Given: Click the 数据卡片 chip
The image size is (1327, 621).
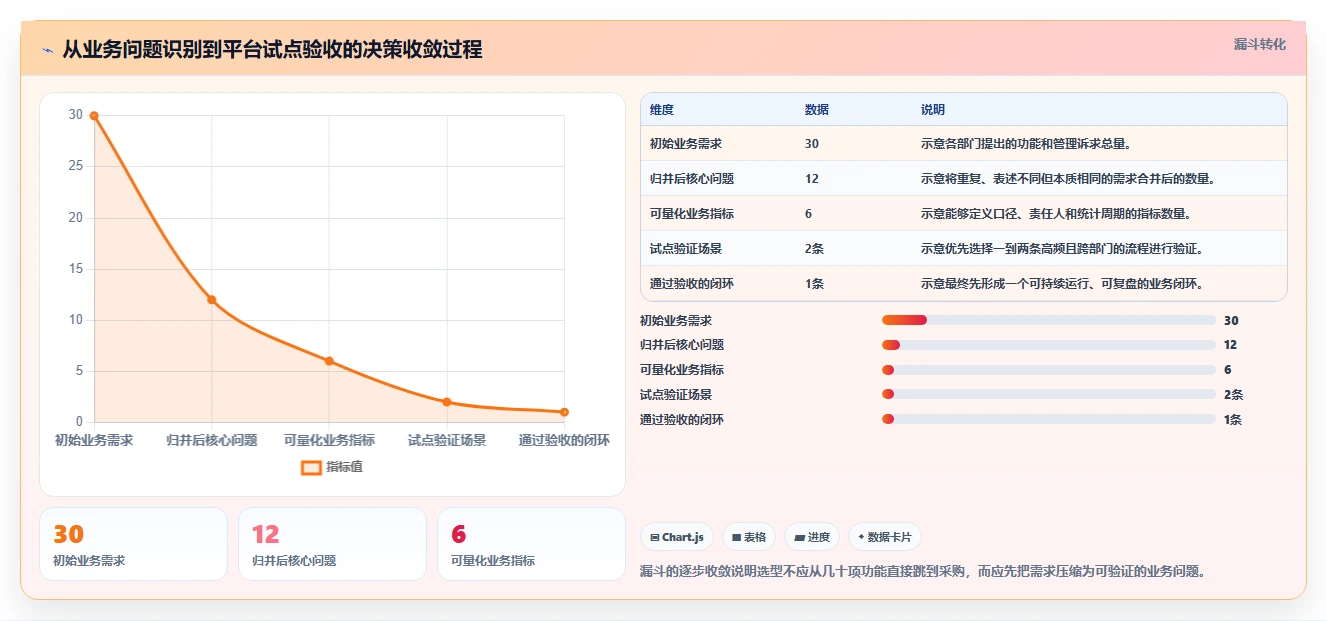Looking at the screenshot, I should [885, 537].
